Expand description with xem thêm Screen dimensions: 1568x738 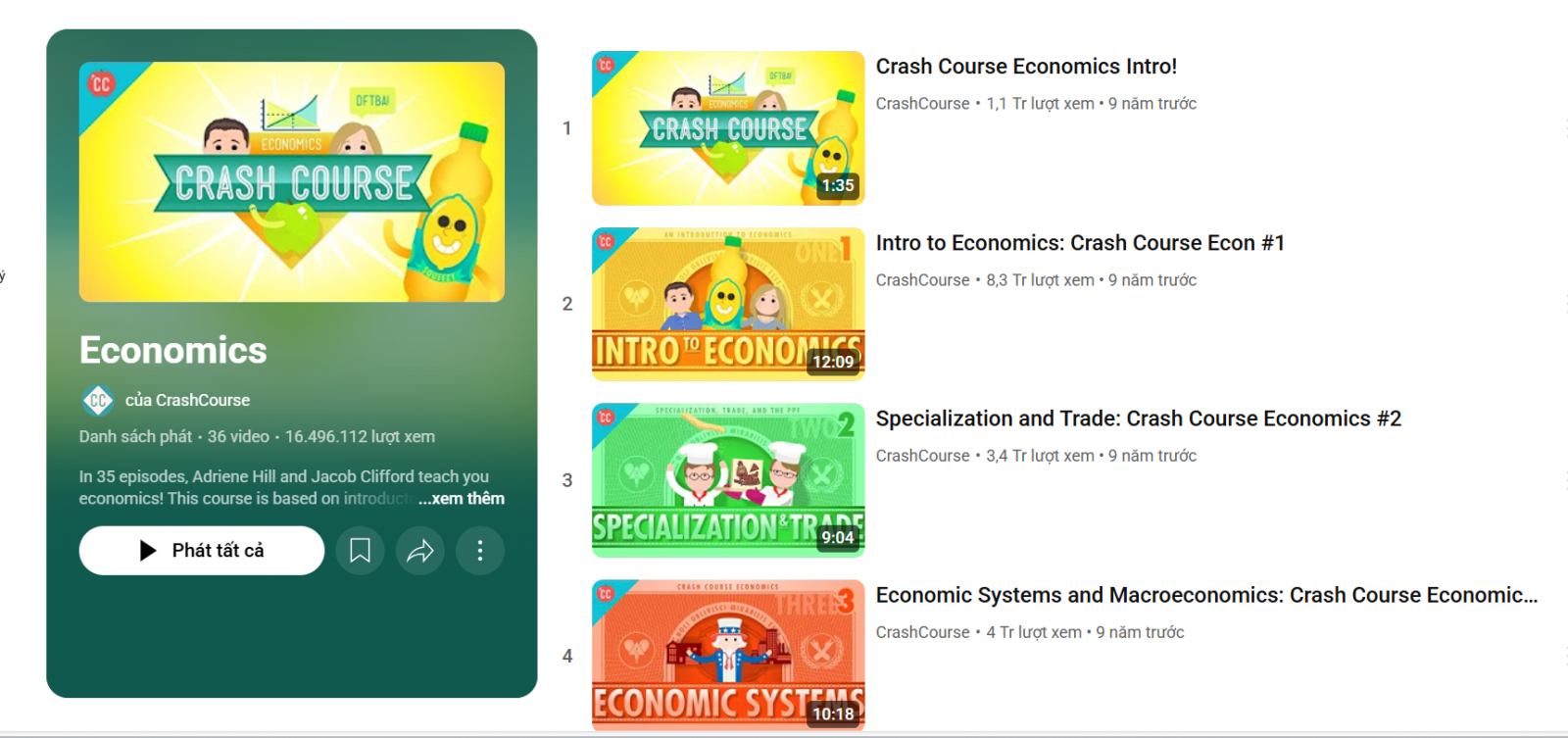[x=461, y=499]
